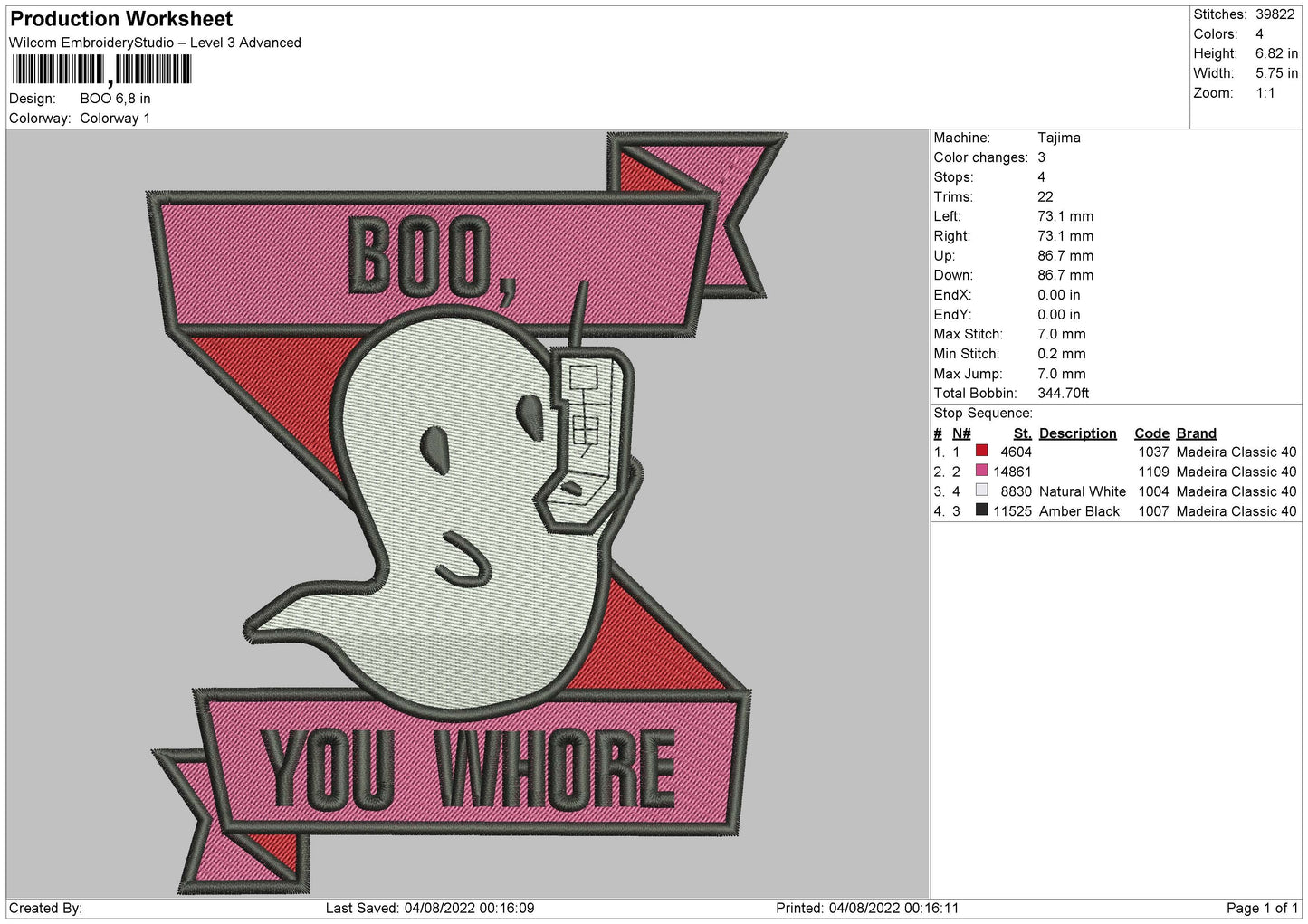
Task: Click the Up value 86.7 mm
Action: pos(1065,256)
